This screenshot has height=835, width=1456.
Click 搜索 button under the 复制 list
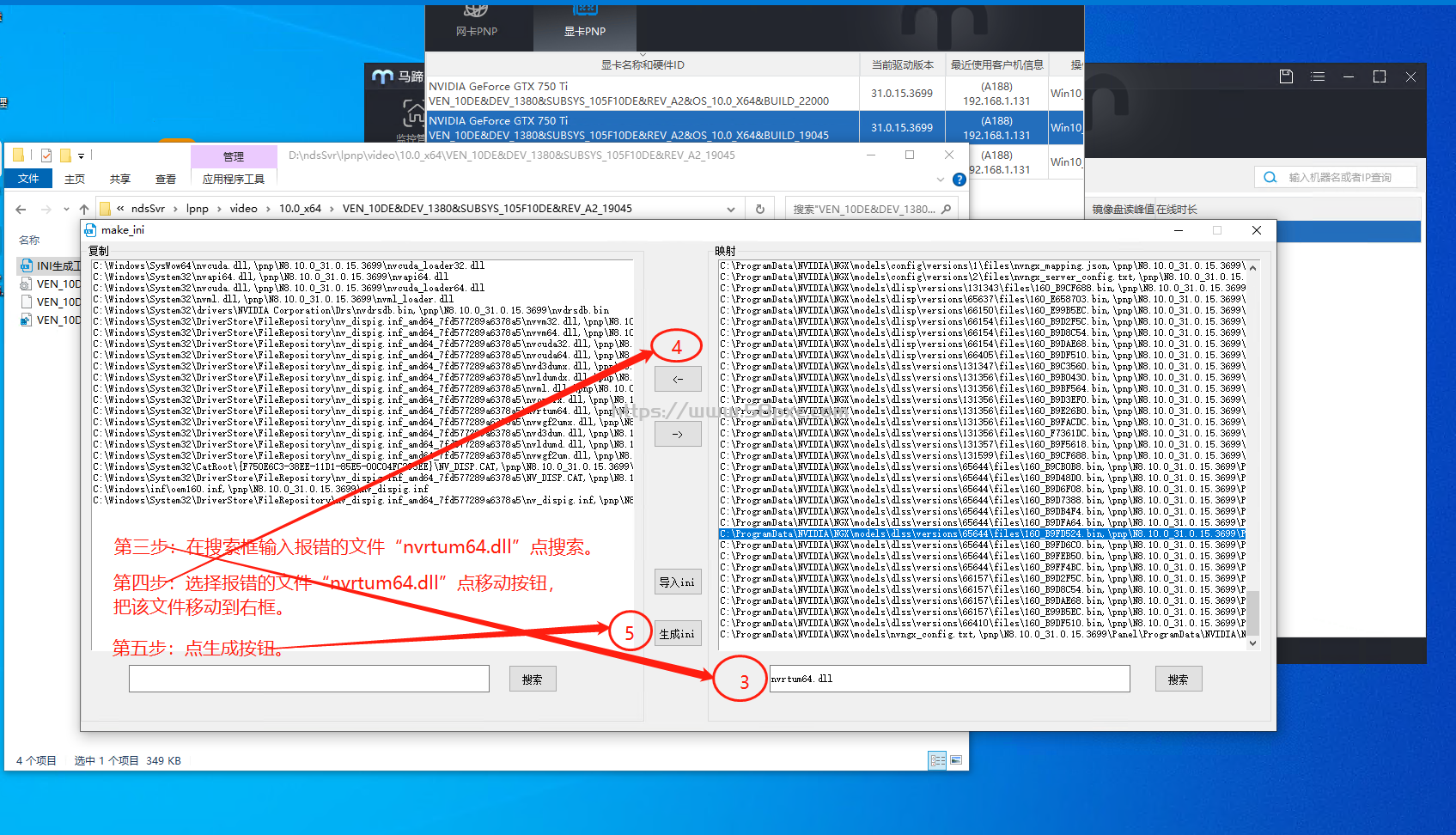[533, 680]
